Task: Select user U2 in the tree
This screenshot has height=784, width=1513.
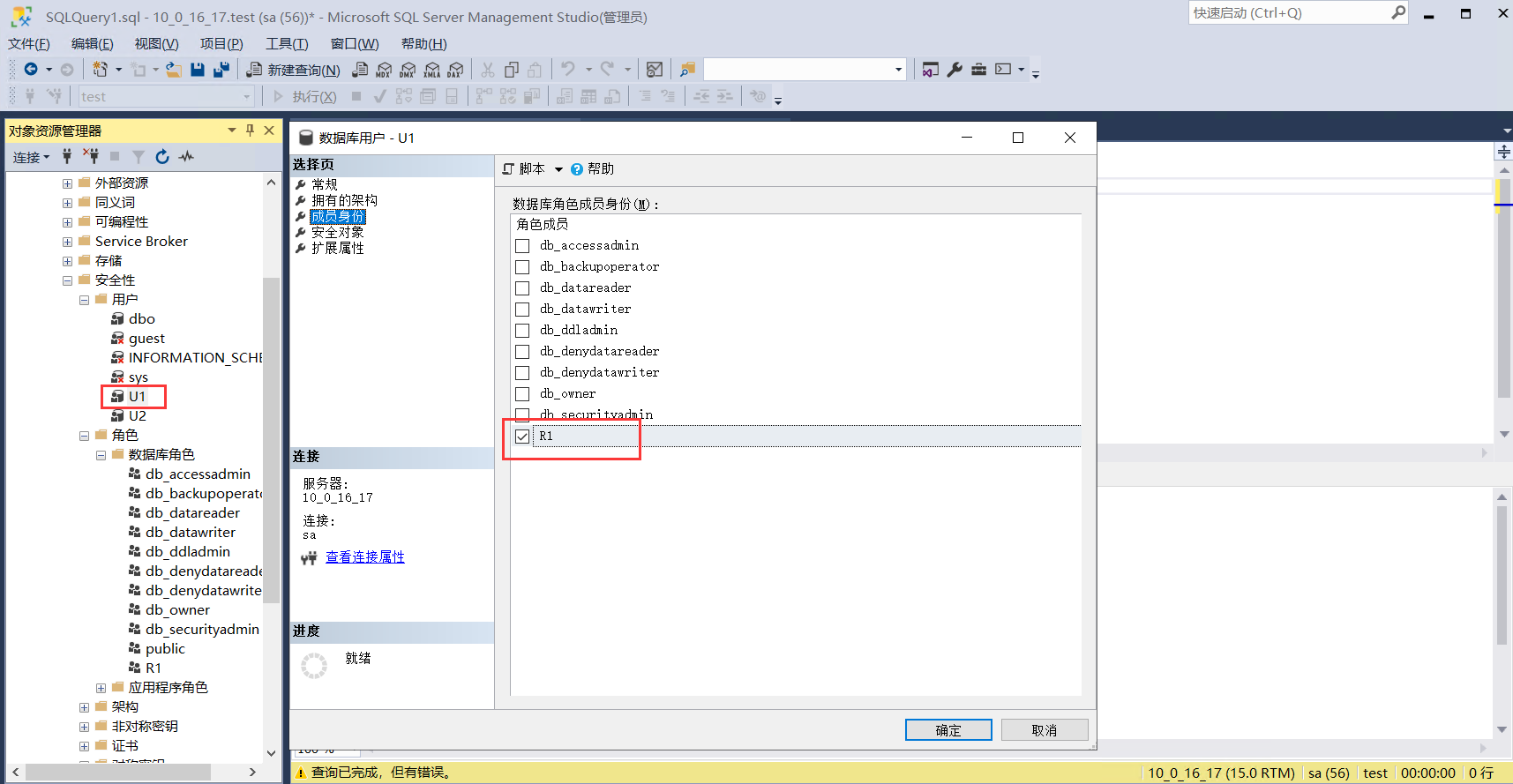Action: pos(137,416)
